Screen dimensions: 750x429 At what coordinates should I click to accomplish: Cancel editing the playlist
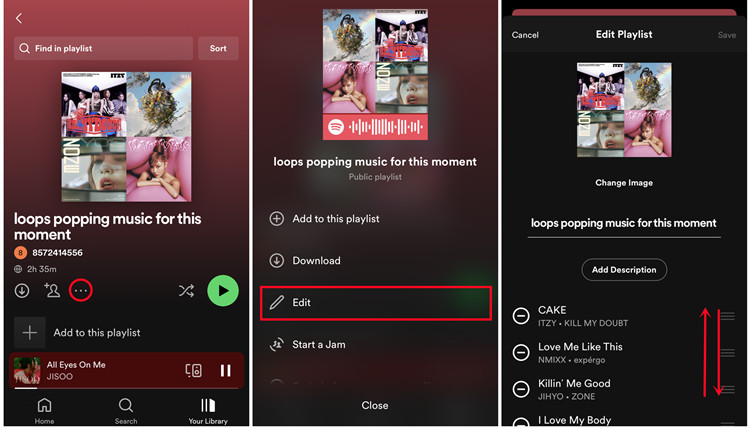(x=525, y=35)
